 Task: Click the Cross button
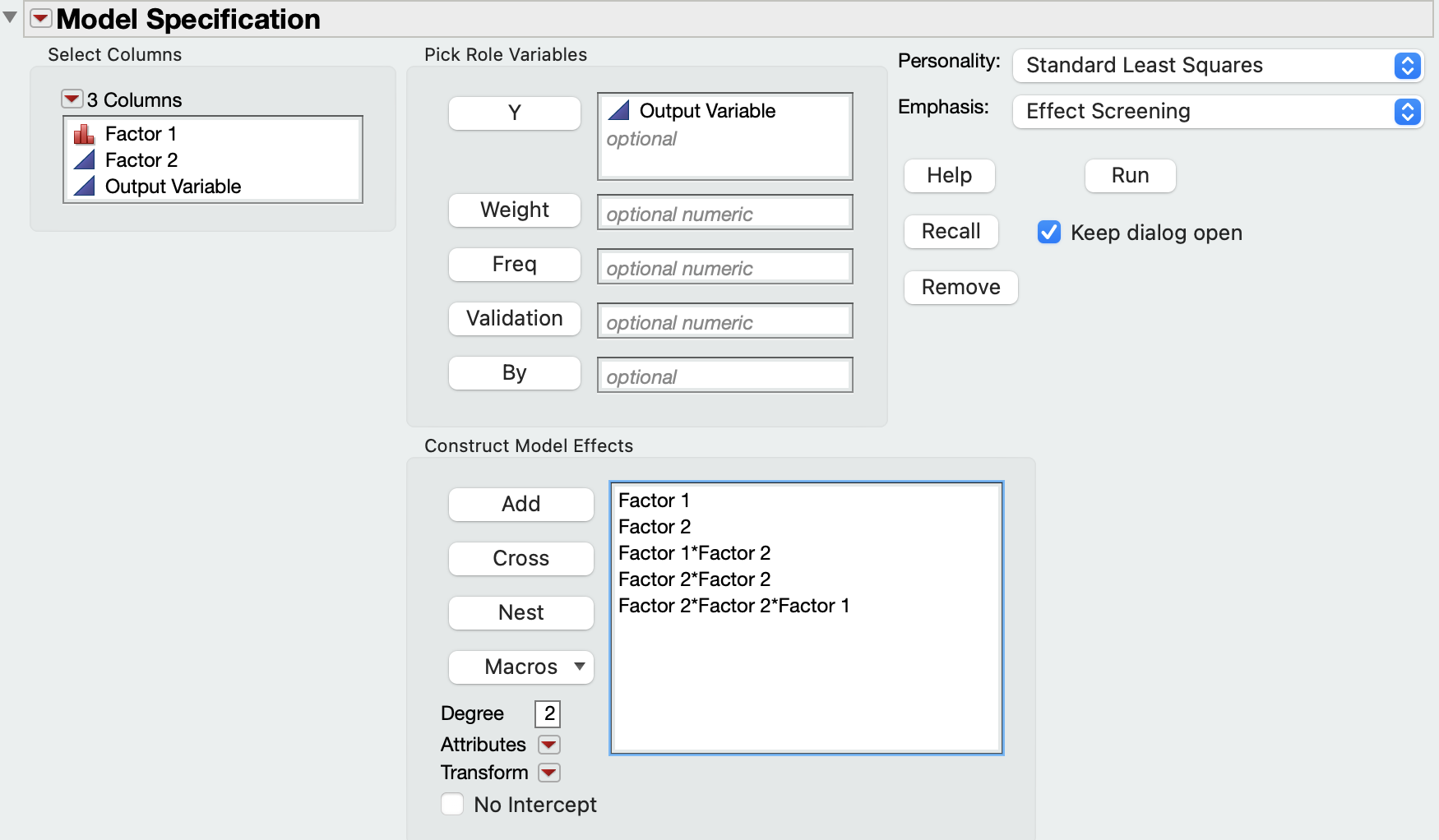click(x=521, y=558)
